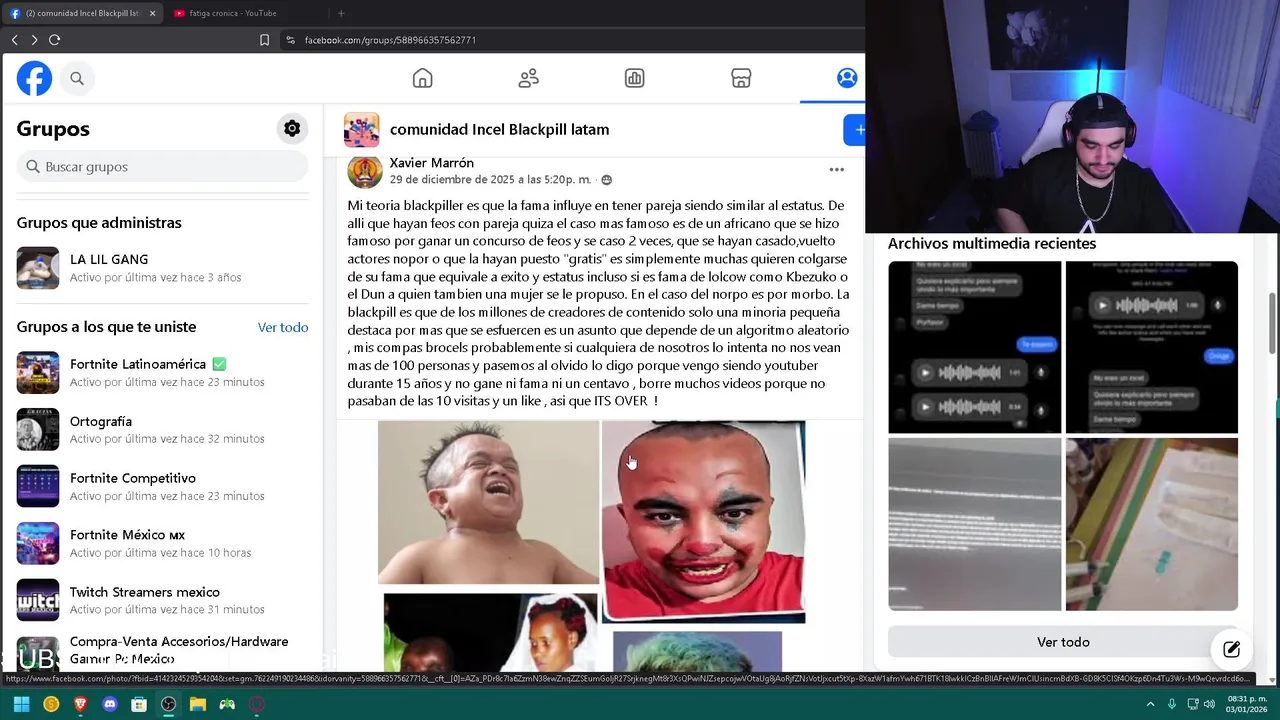Open first recent media voice-message thumbnail
The image size is (1280, 720).
click(x=974, y=347)
